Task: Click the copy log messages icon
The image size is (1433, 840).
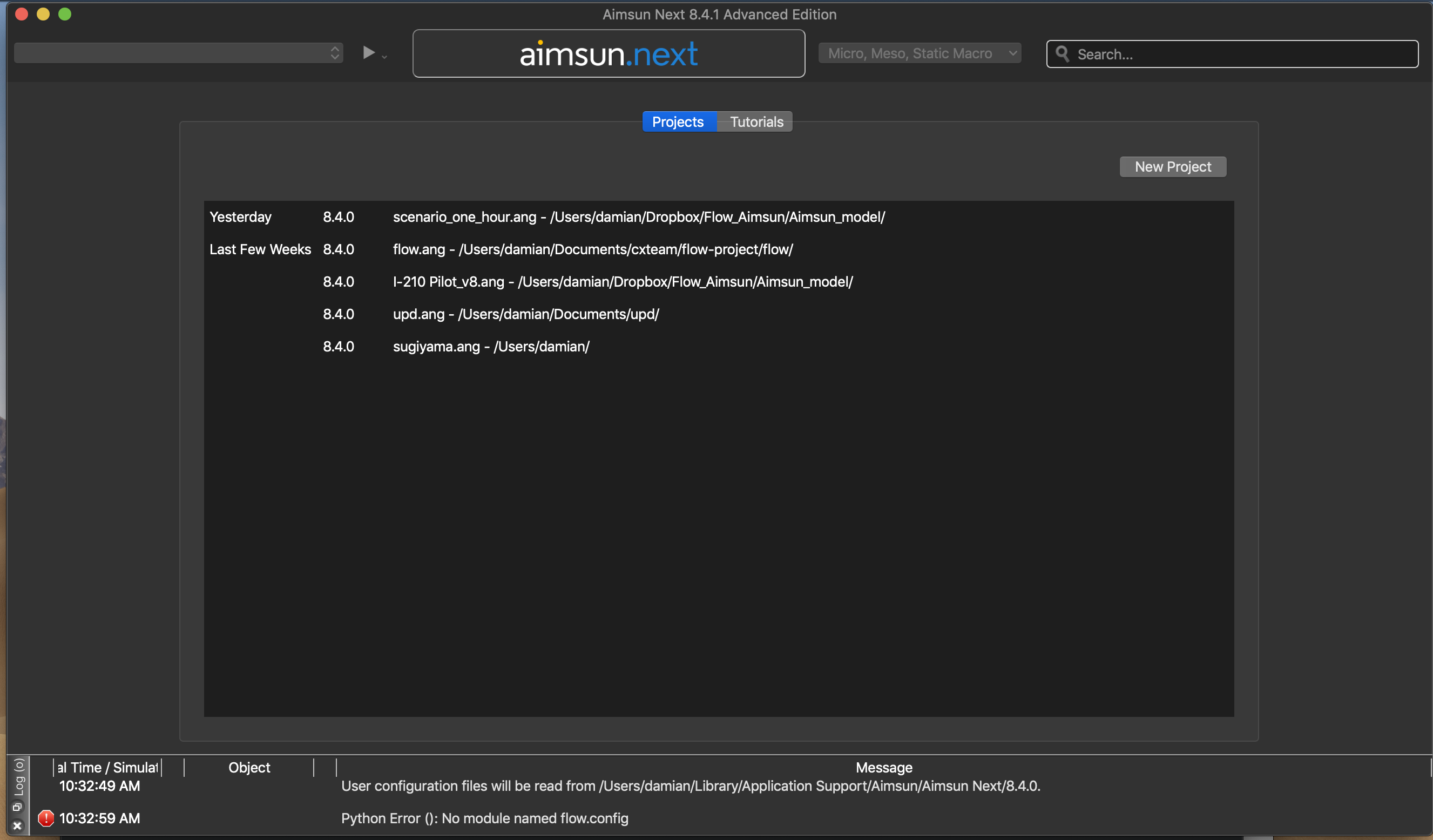Action: coord(18,807)
